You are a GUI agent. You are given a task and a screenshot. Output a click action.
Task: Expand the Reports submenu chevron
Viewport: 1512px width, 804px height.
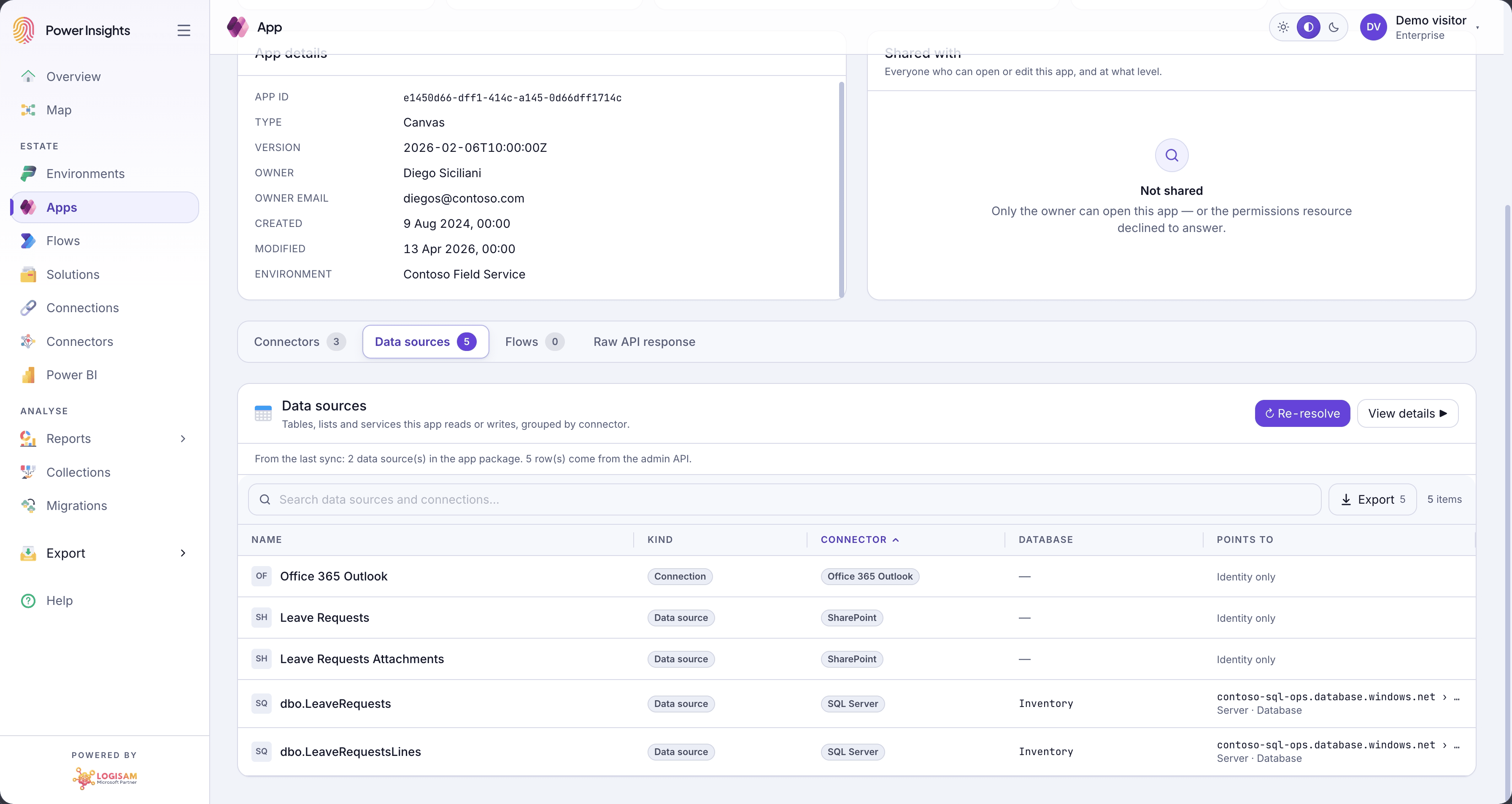(x=183, y=438)
